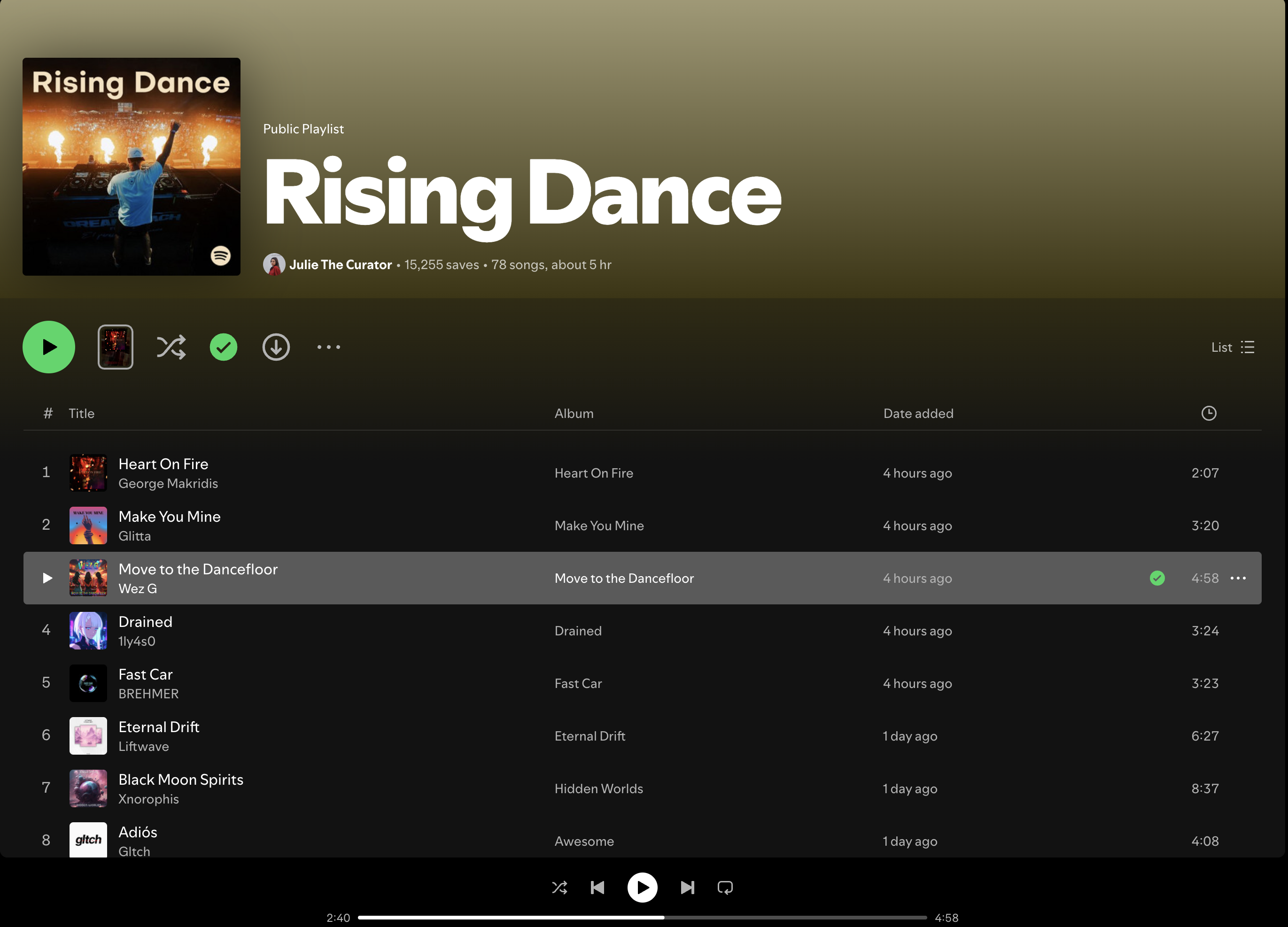The height and width of the screenshot is (927, 1288).
Task: Open more options for Move to the Dancefloor
Action: [x=1238, y=578]
